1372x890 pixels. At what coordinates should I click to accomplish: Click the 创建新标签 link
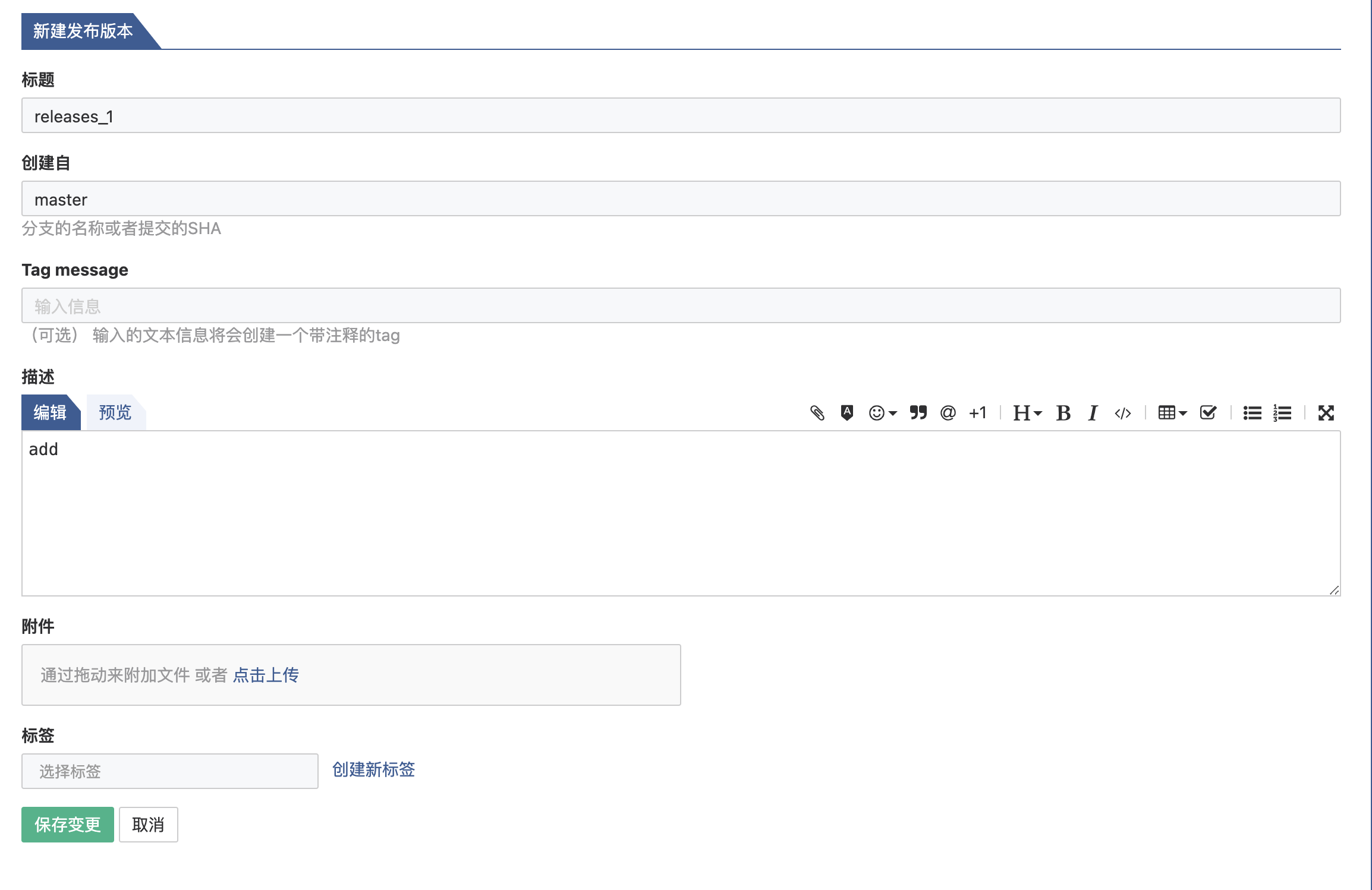click(373, 770)
